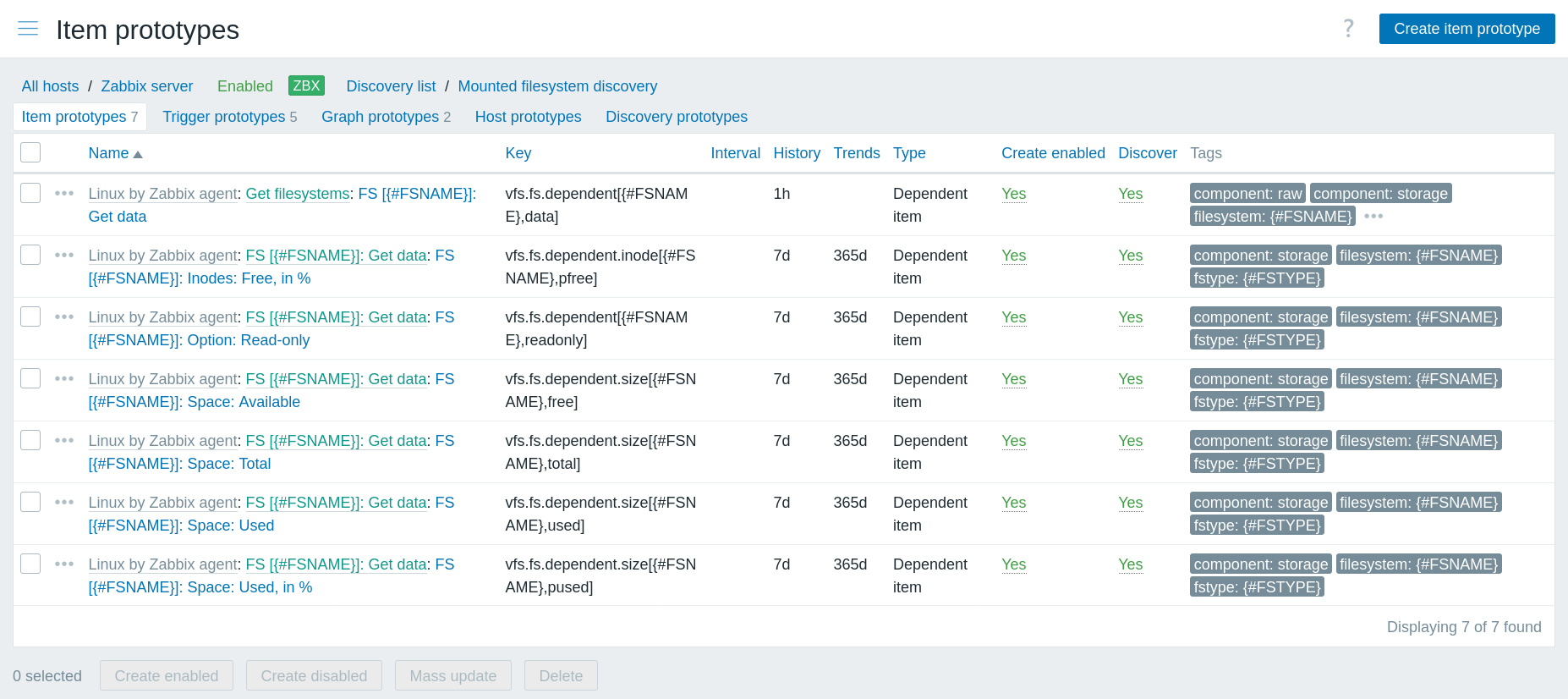Sort the table by Key column
Image resolution: width=1568 pixels, height=699 pixels.
[x=518, y=153]
